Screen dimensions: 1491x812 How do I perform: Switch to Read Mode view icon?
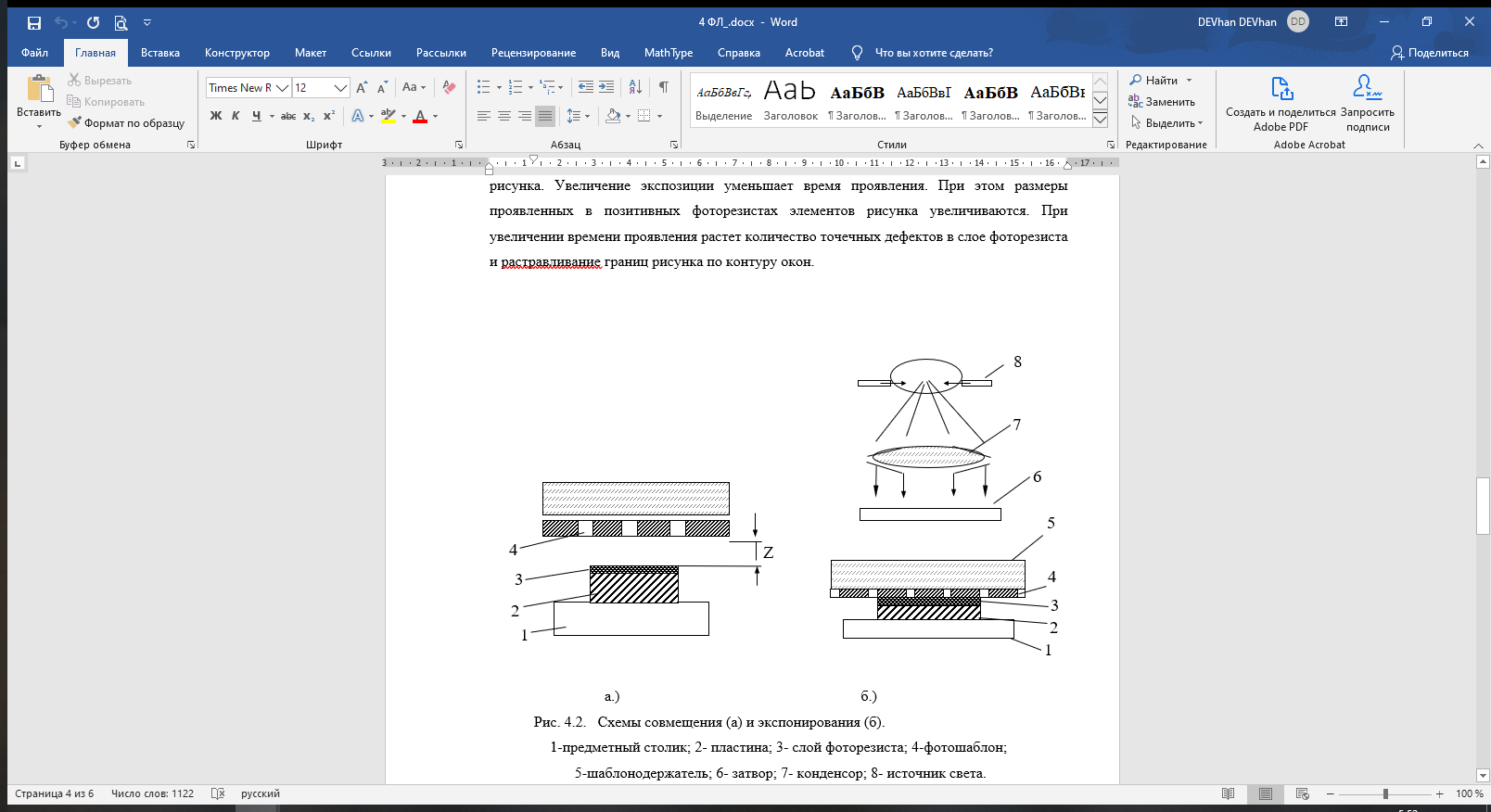[x=1229, y=793]
